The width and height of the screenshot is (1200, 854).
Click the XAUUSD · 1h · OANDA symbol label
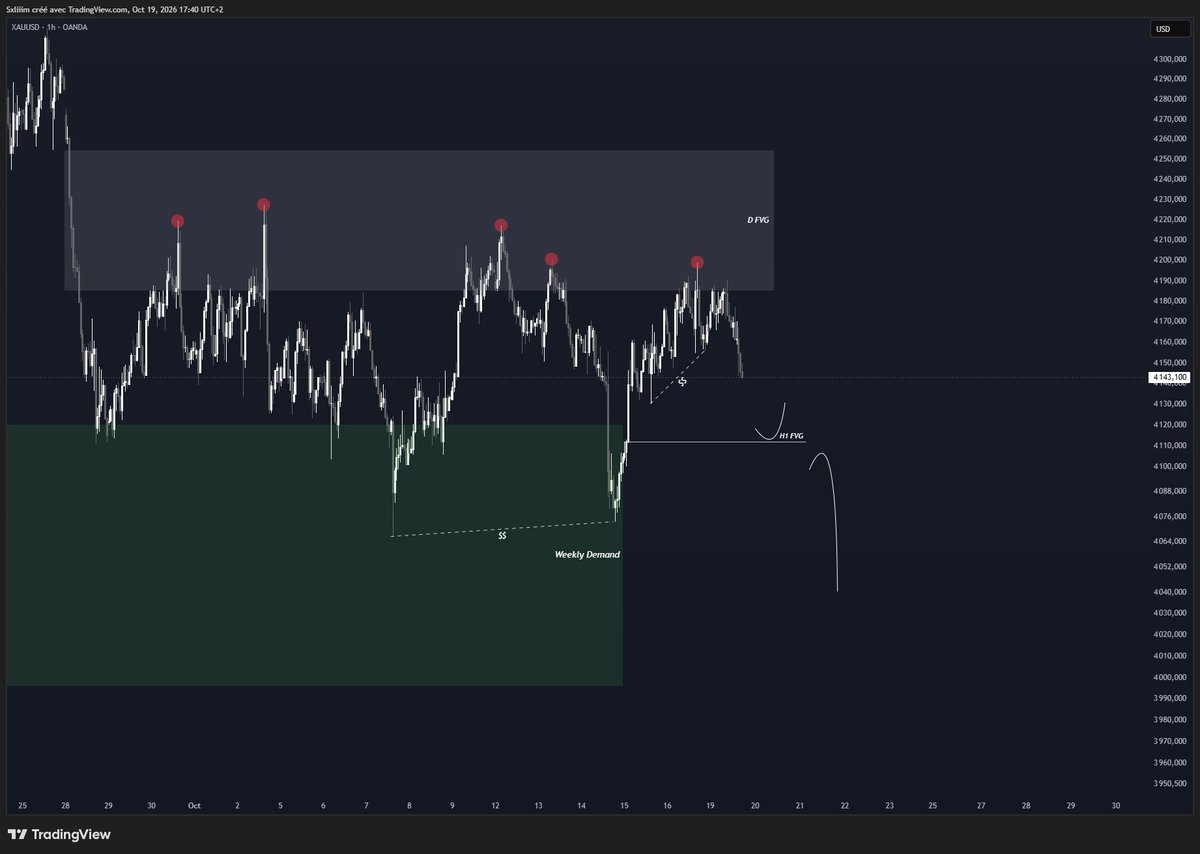50,27
